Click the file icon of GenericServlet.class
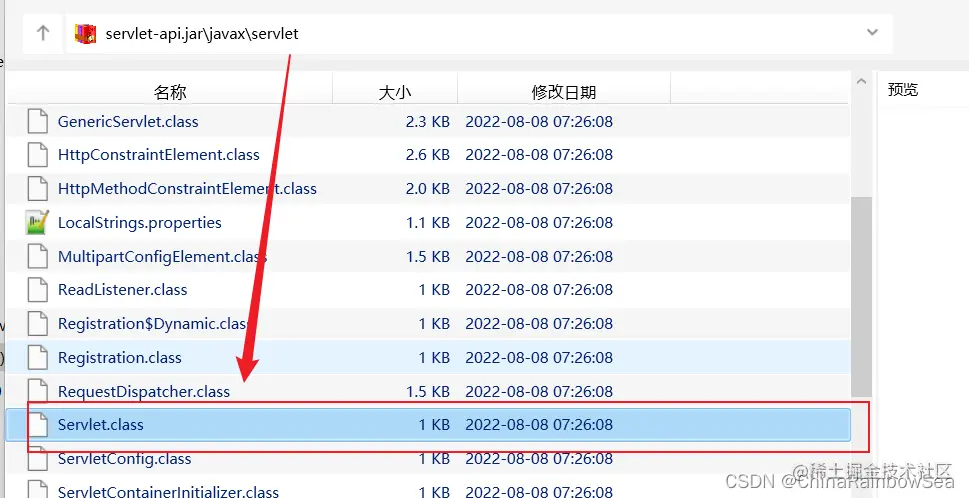 point(38,121)
